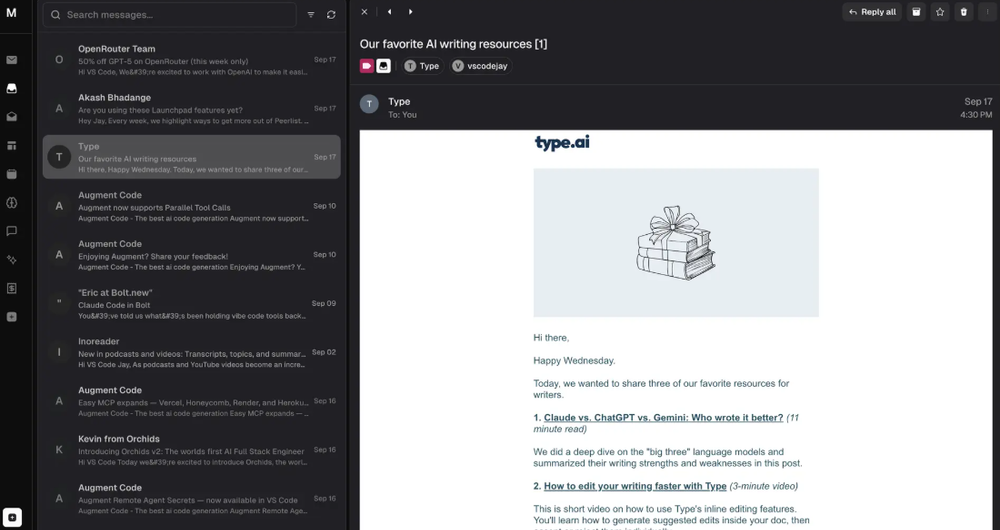Archive this email
1000x530 pixels.
pos(916,11)
